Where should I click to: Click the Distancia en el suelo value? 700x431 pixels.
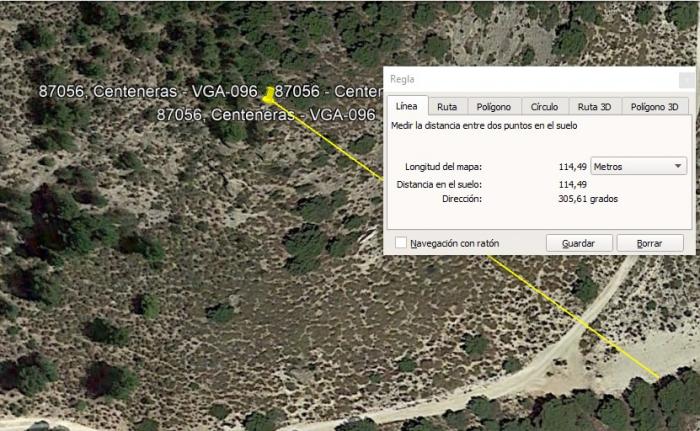(573, 184)
